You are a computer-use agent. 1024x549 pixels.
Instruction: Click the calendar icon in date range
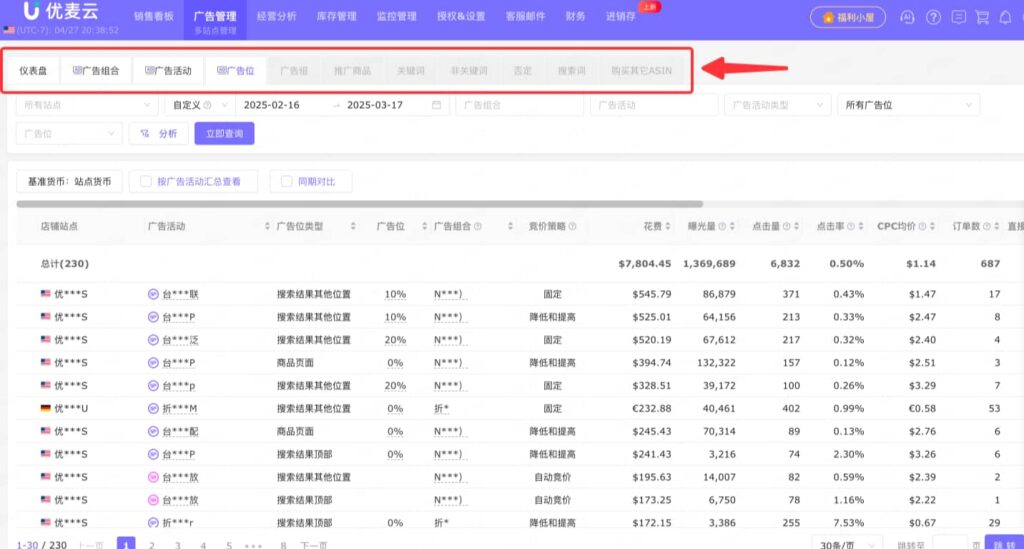tap(436, 104)
